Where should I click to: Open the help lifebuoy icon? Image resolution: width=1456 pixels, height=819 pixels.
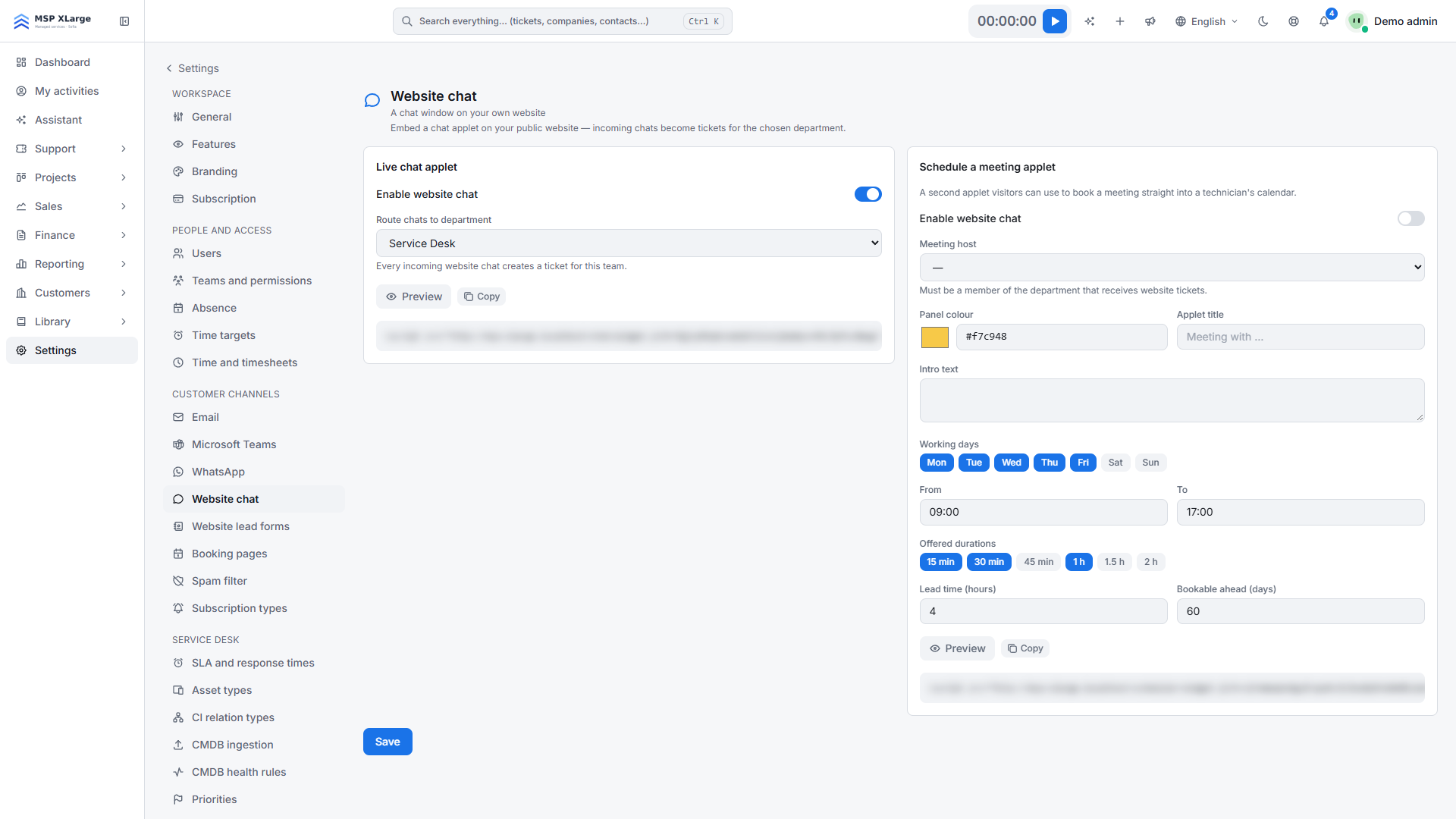tap(1294, 21)
